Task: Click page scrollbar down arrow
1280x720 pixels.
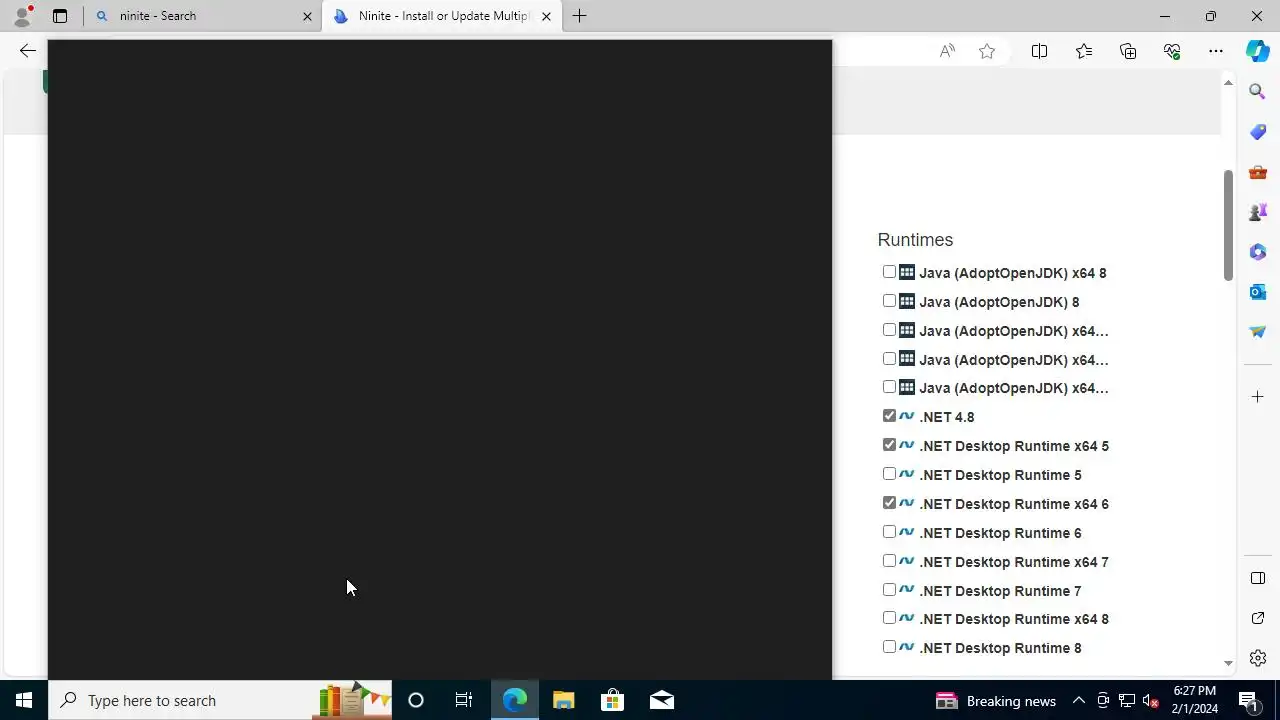Action: [x=1228, y=663]
